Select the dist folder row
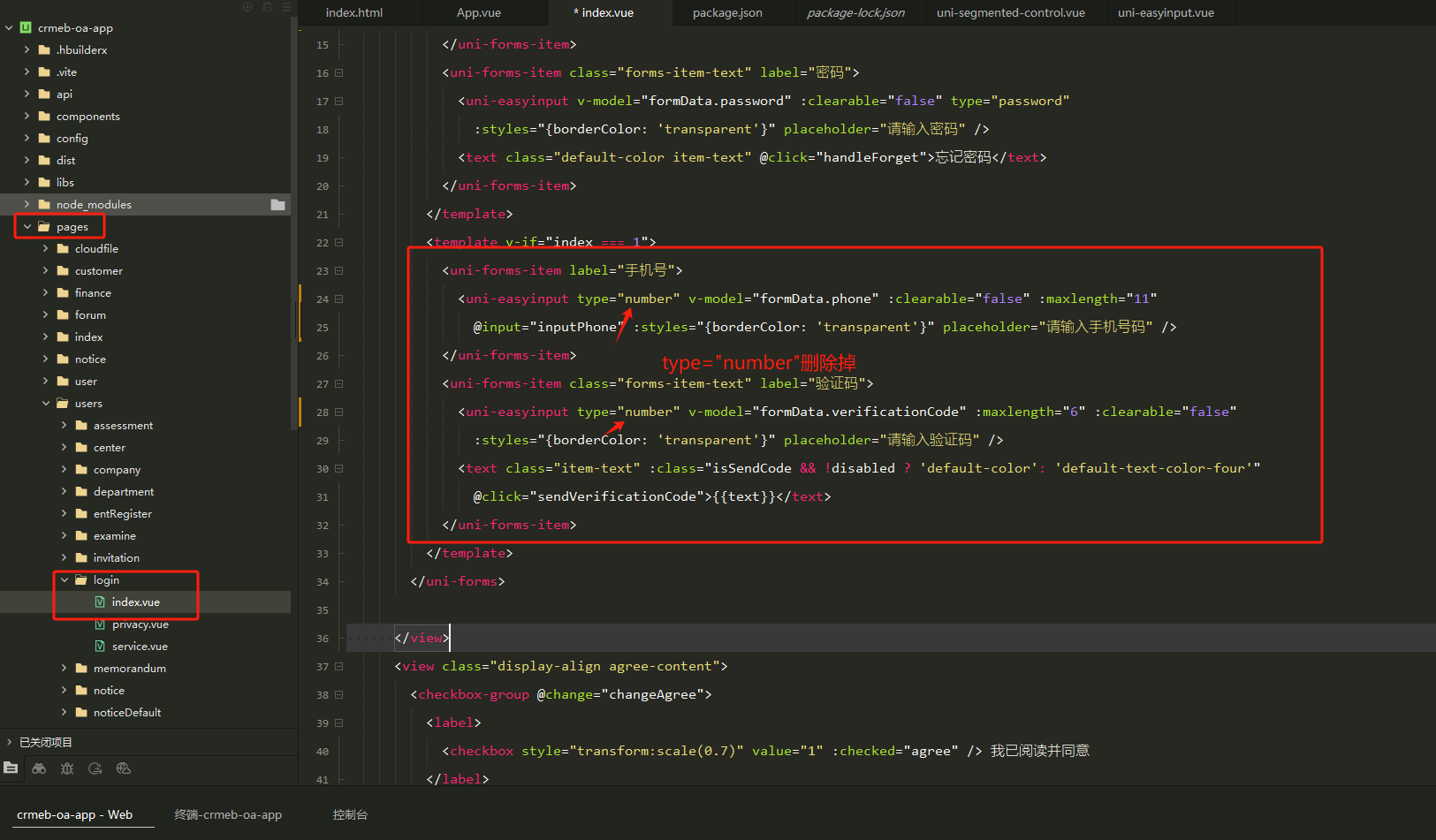 pyautogui.click(x=145, y=160)
